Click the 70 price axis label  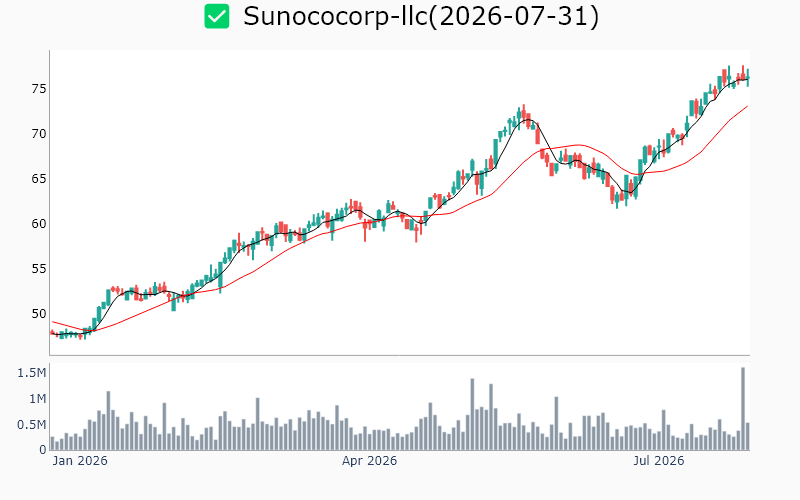[x=39, y=134]
